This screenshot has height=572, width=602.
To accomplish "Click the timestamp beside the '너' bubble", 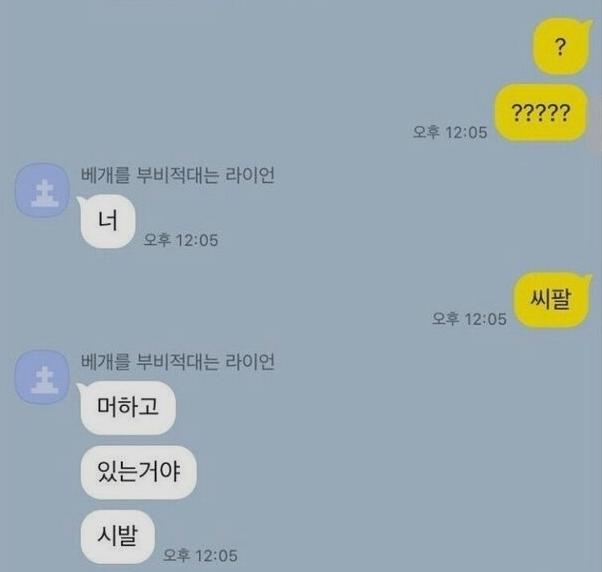I will click(181, 240).
